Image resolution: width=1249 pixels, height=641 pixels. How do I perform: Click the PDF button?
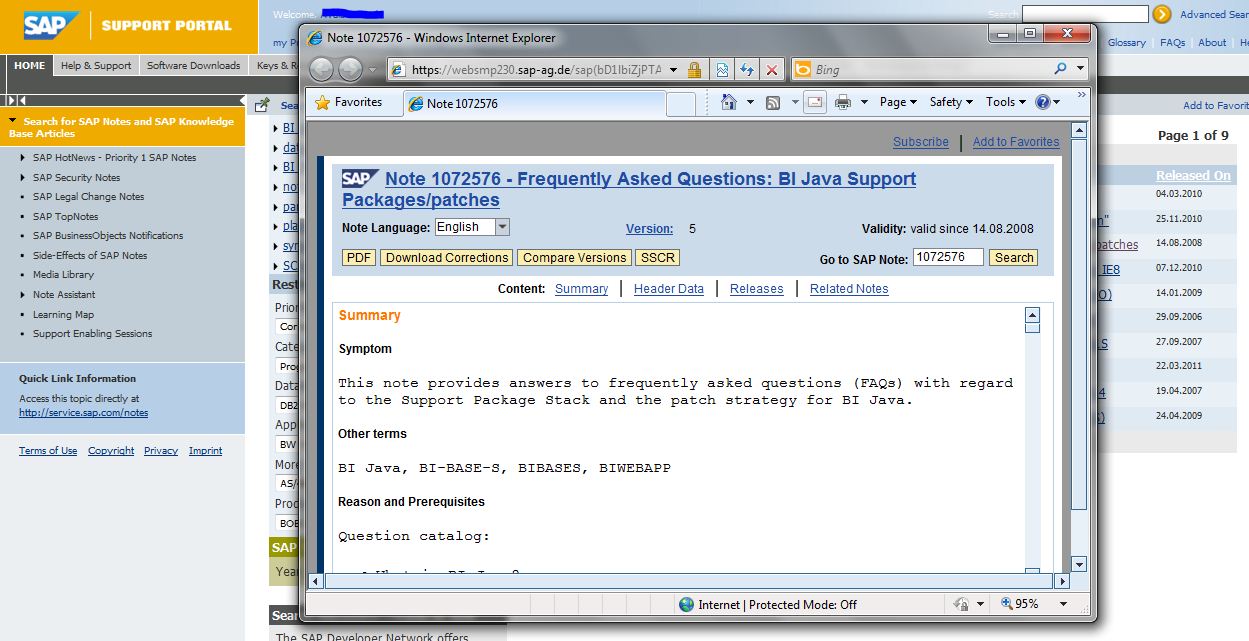click(359, 258)
